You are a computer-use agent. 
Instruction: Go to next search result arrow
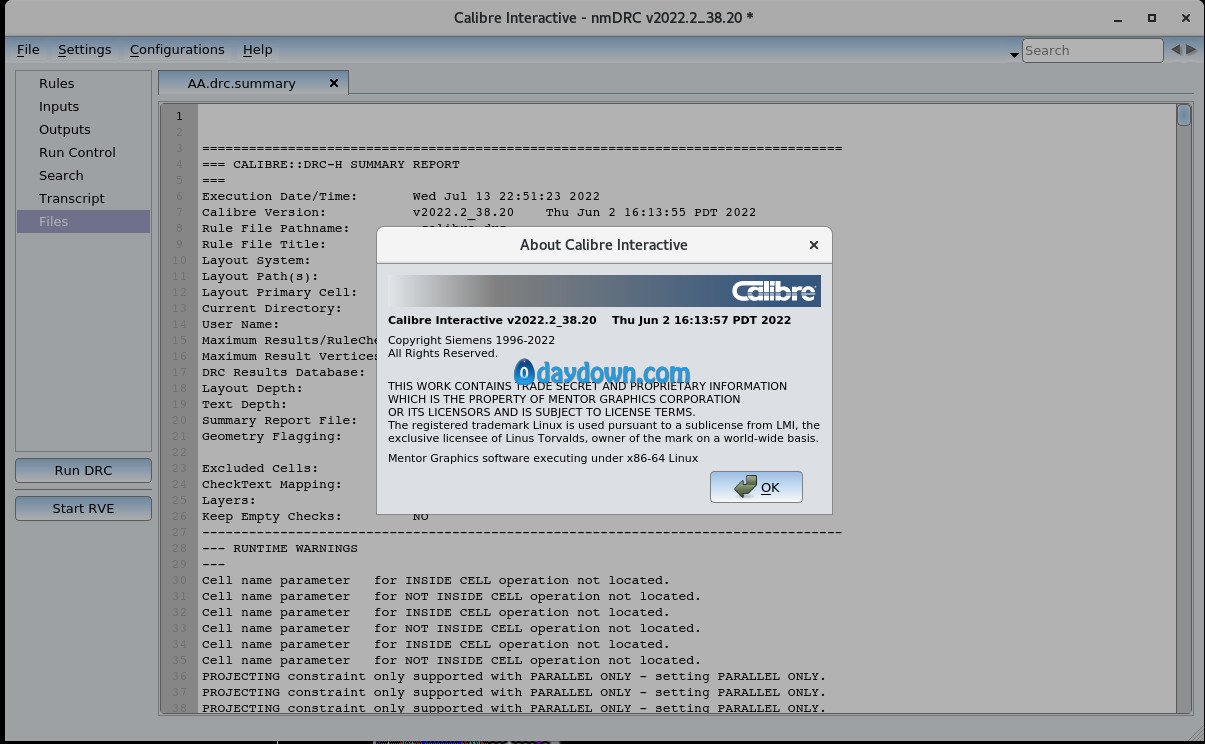tap(1191, 49)
